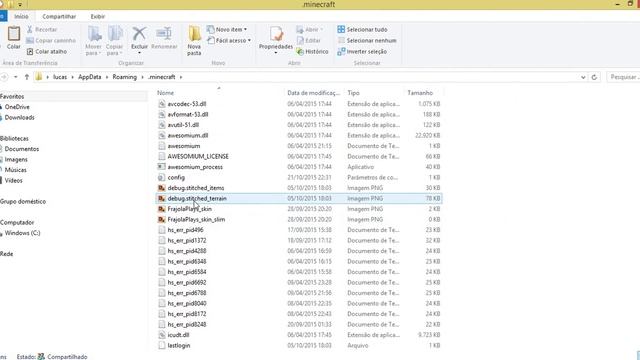Select the debug.stitched_terrain file

tap(299, 198)
